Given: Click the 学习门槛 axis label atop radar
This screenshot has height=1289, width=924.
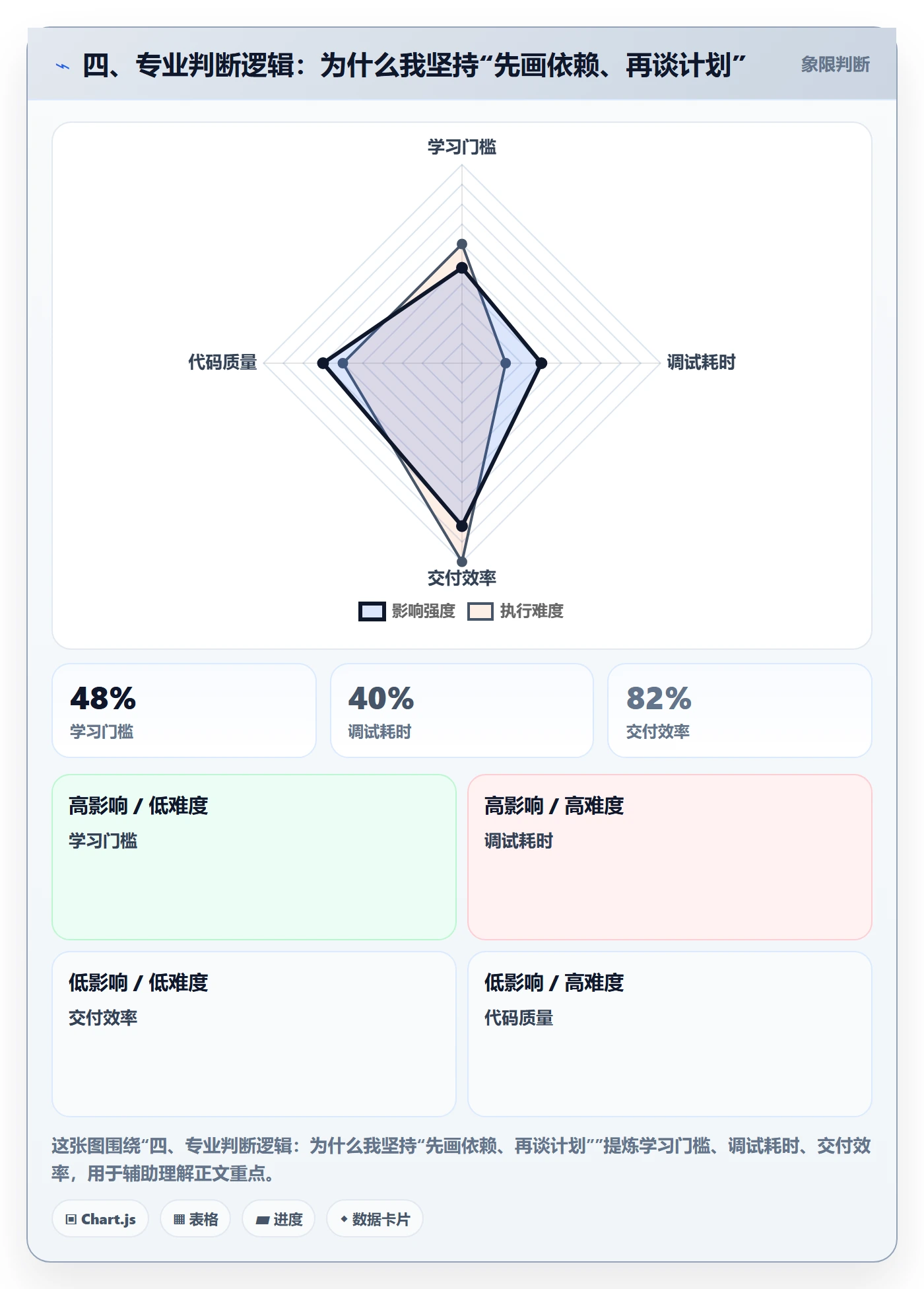Looking at the screenshot, I should coord(462,147).
